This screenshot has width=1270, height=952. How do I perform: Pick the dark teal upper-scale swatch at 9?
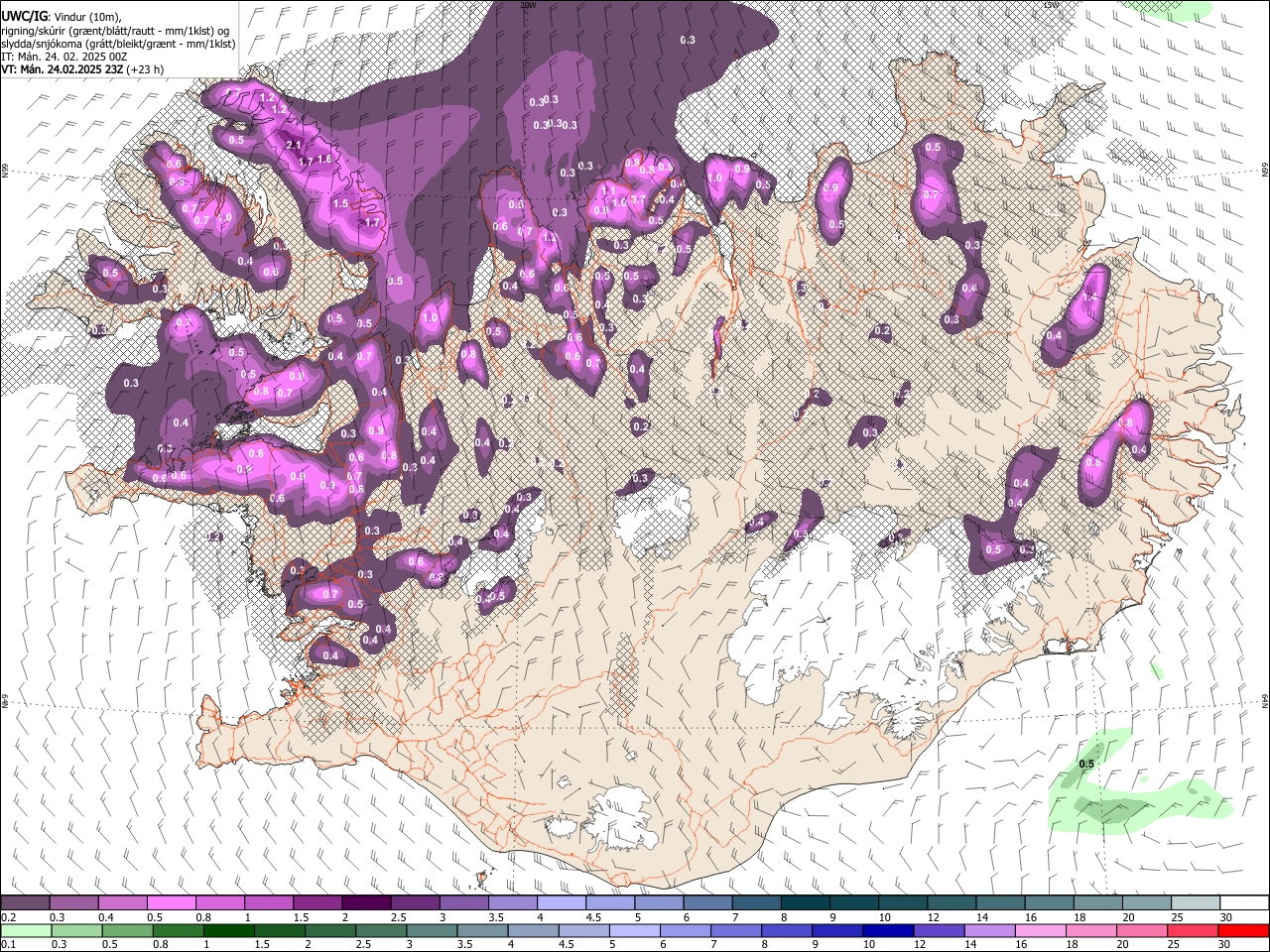(x=853, y=903)
